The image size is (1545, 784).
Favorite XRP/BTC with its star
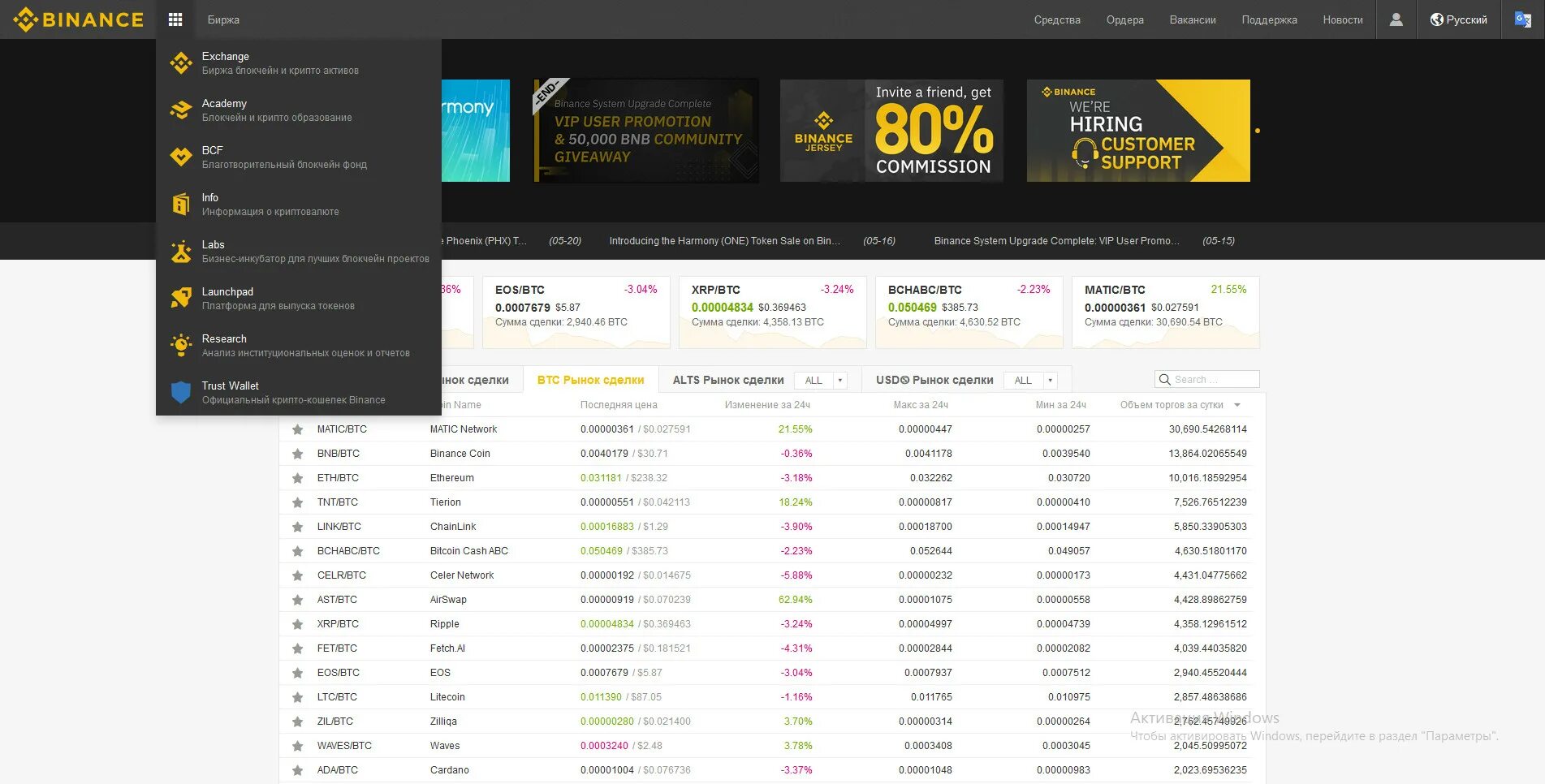(298, 624)
